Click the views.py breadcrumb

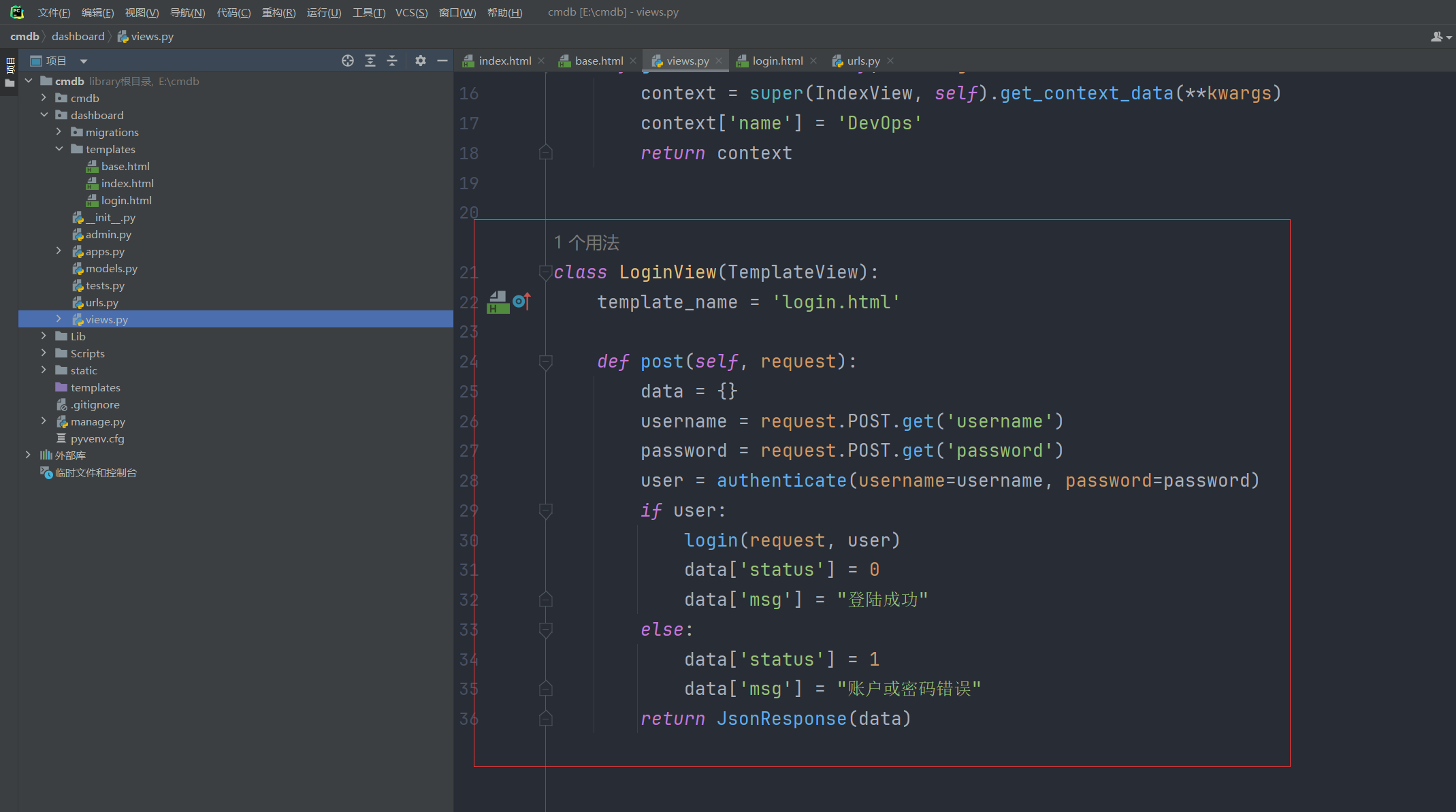tap(146, 37)
